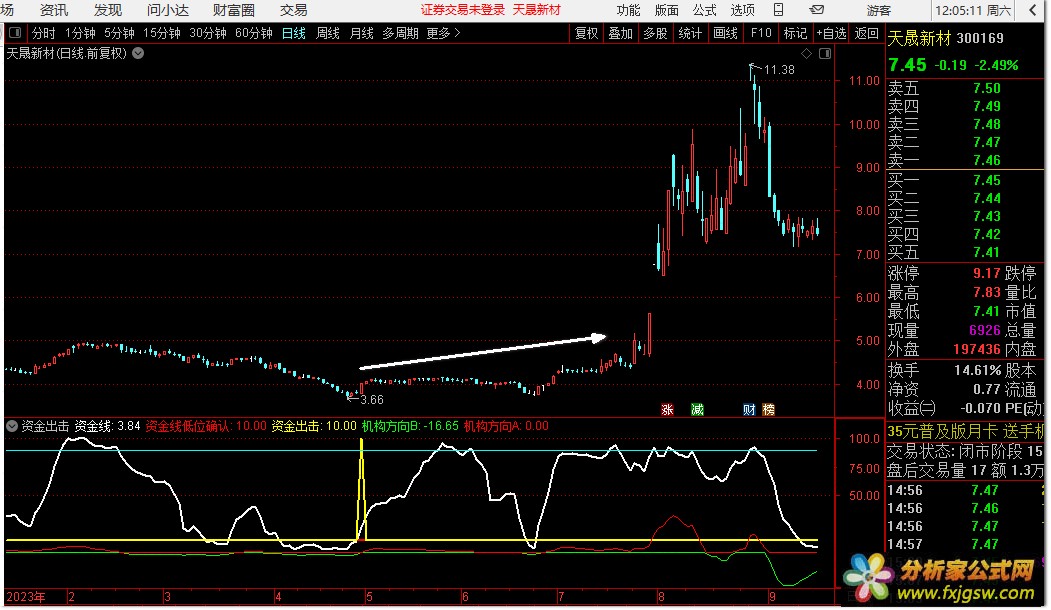Switch to the 30分钟 period
The image size is (1051, 610).
(208, 33)
